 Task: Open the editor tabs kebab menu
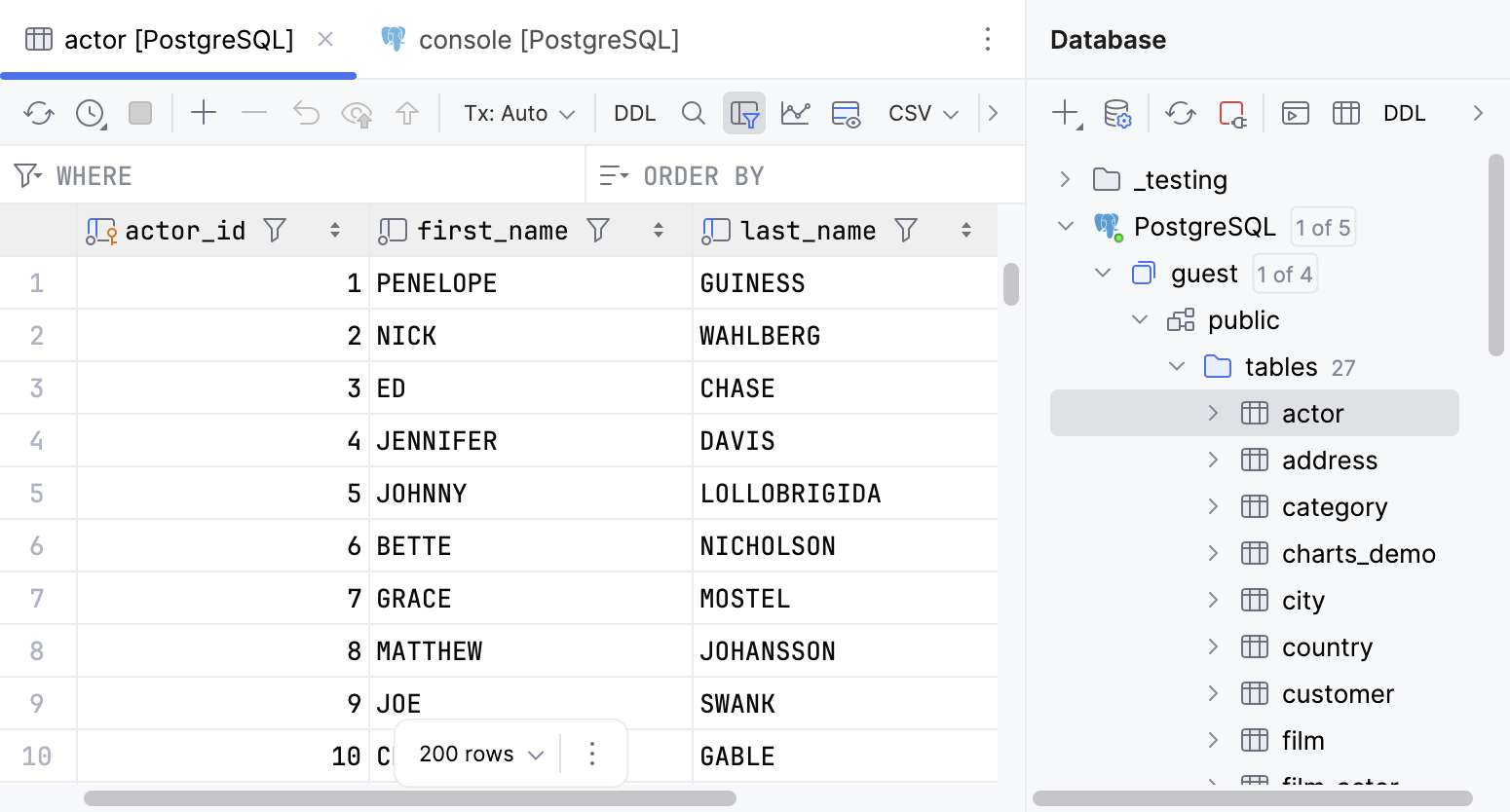pos(988,39)
